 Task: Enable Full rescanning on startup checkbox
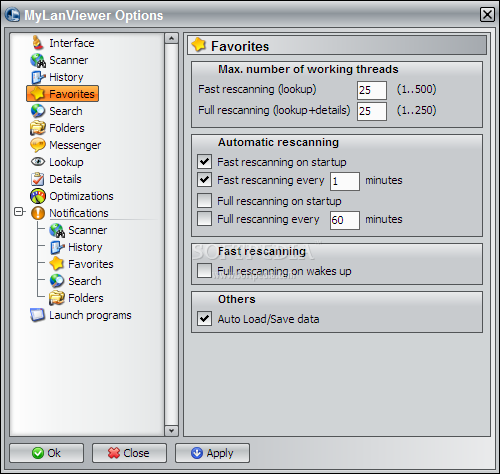tap(204, 201)
